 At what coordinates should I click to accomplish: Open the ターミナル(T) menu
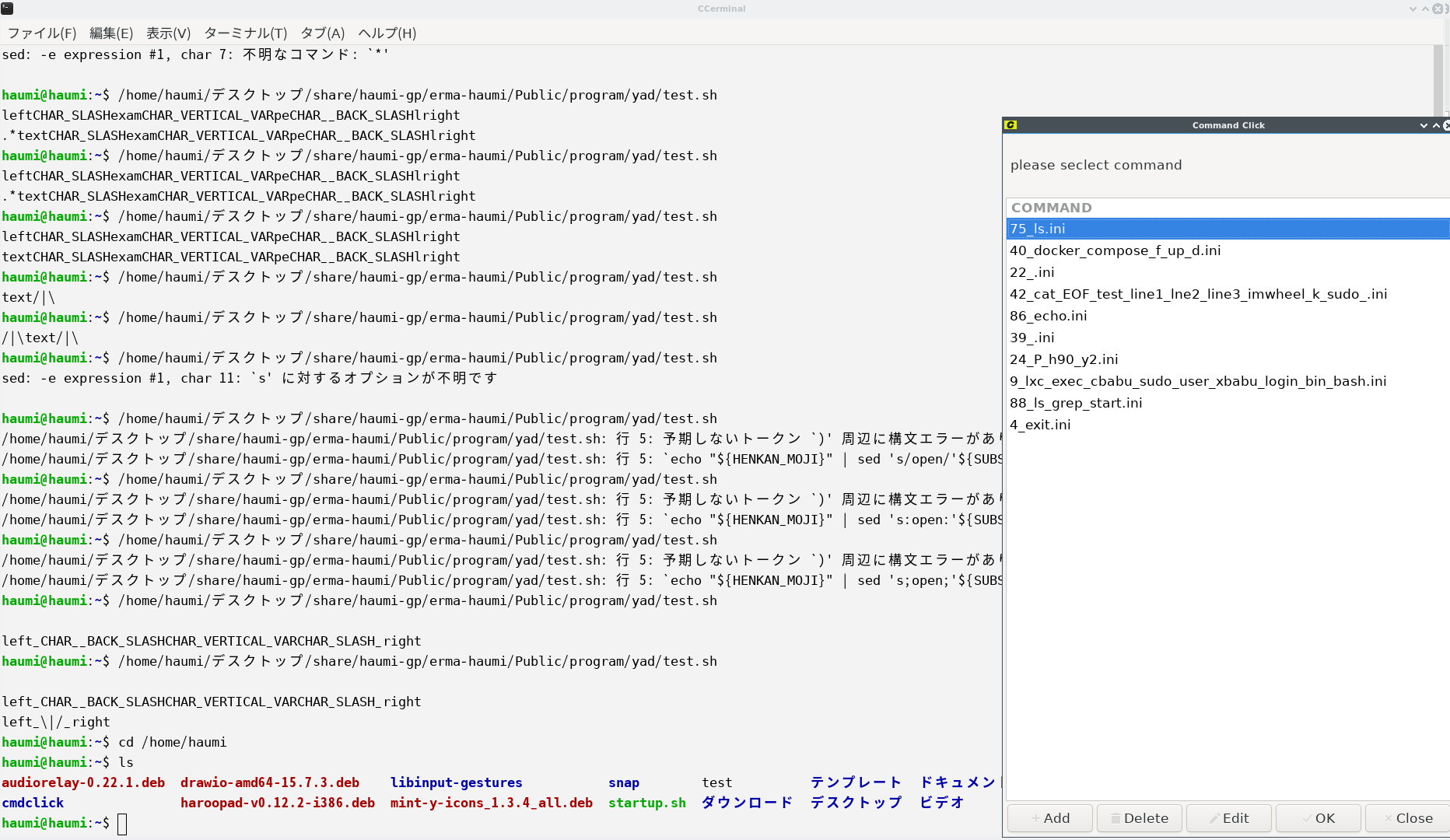click(245, 33)
